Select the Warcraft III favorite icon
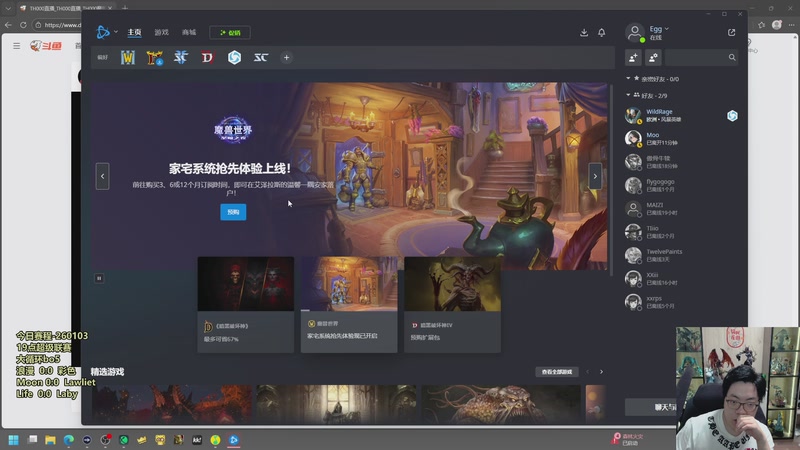This screenshot has height=450, width=800. coord(154,58)
